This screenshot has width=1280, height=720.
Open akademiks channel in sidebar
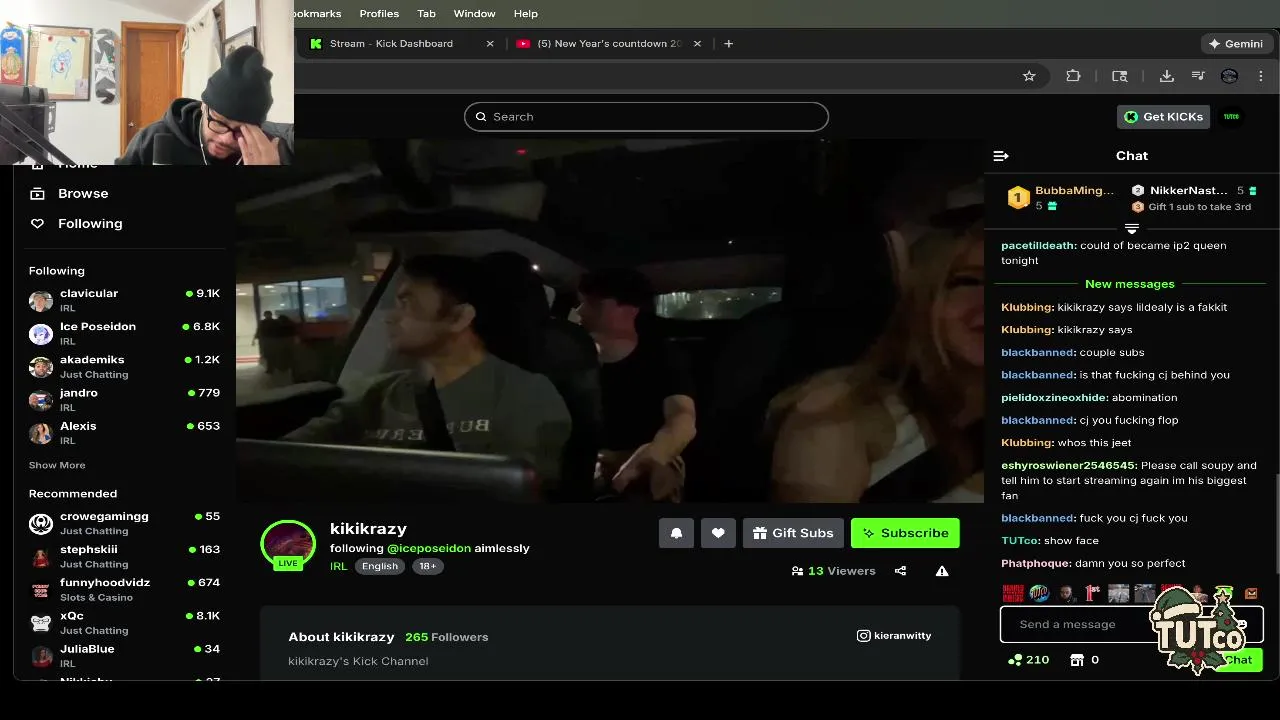click(125, 366)
